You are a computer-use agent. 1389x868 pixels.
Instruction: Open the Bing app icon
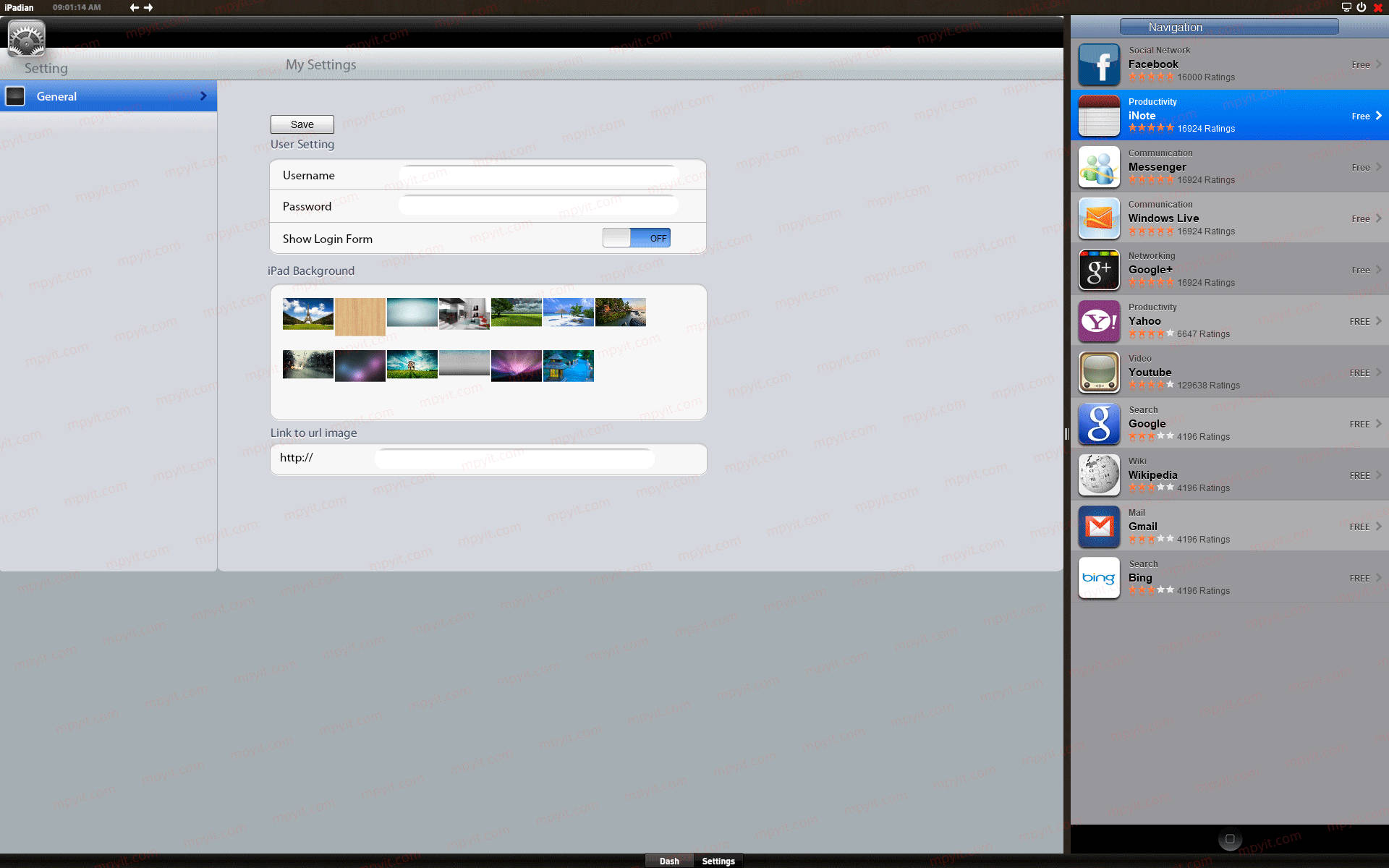point(1099,578)
